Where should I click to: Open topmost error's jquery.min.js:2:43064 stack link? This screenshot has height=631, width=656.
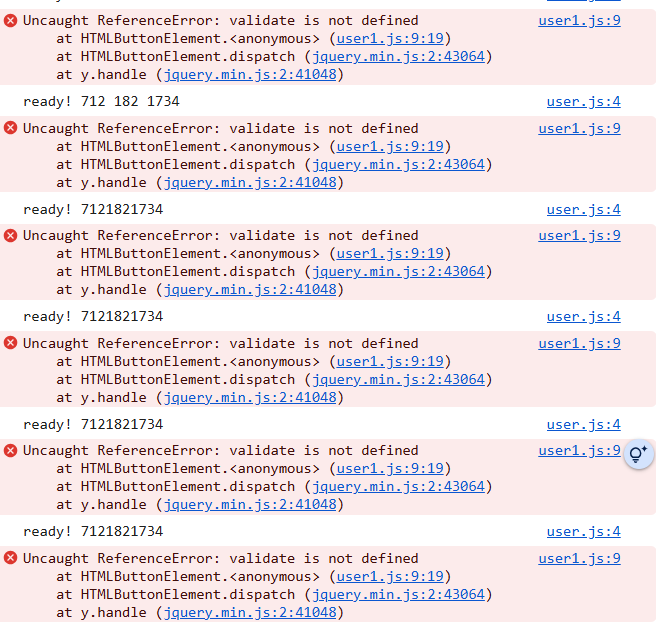[x=398, y=56]
